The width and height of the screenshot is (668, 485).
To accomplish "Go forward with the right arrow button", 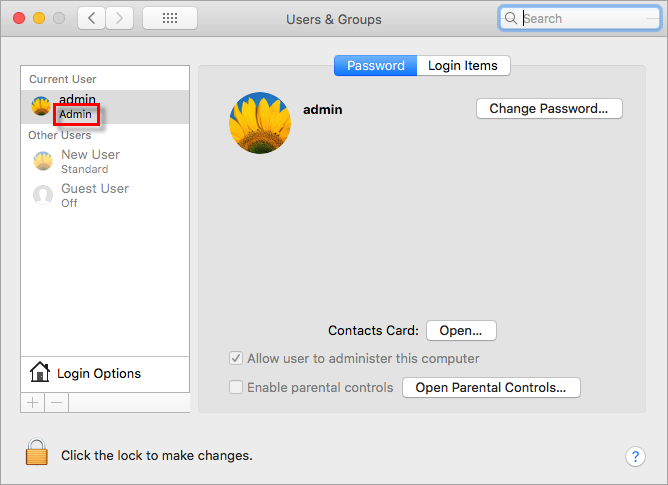I will click(120, 18).
